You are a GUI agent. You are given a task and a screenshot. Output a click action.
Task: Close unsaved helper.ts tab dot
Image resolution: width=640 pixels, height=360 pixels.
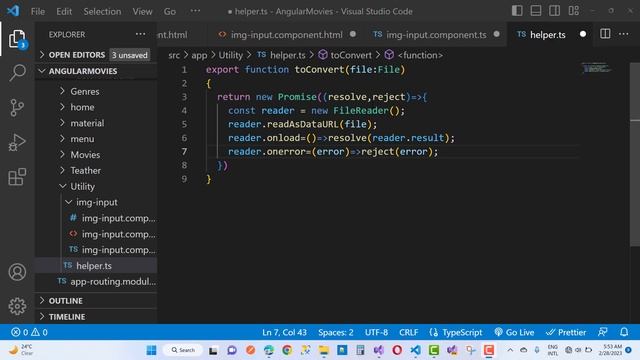(x=583, y=34)
